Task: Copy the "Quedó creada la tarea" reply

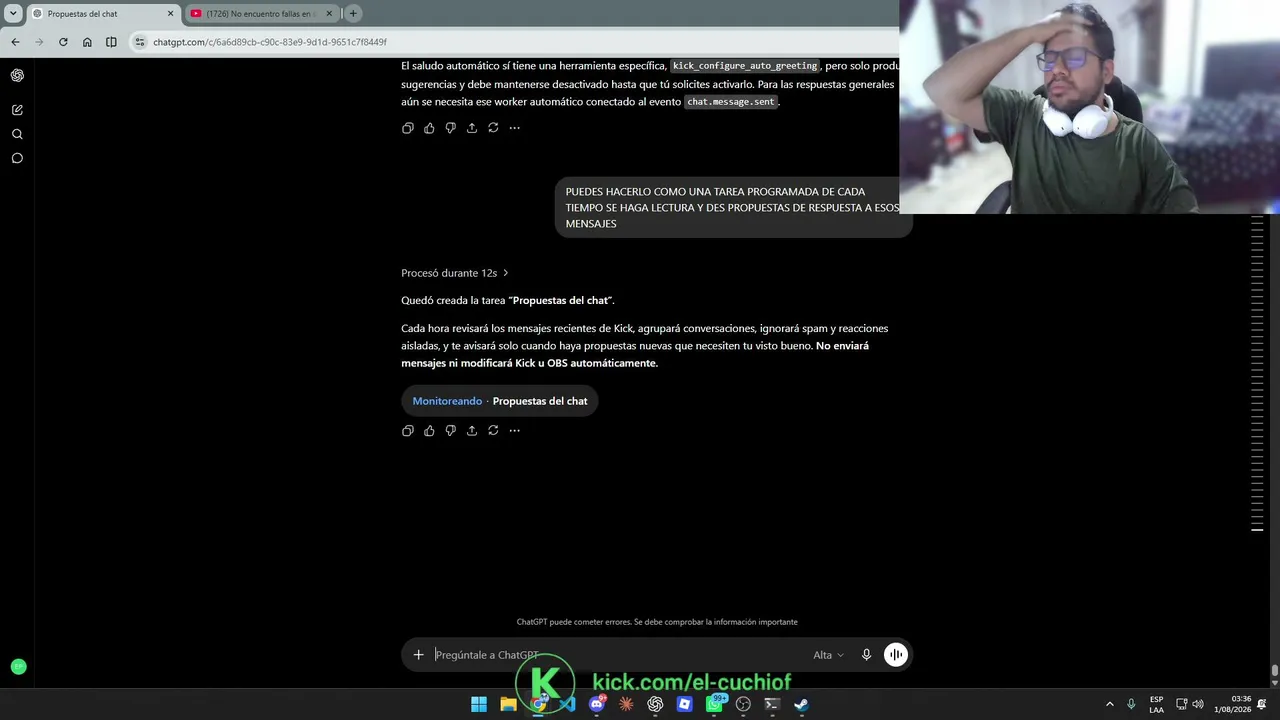Action: click(x=408, y=431)
